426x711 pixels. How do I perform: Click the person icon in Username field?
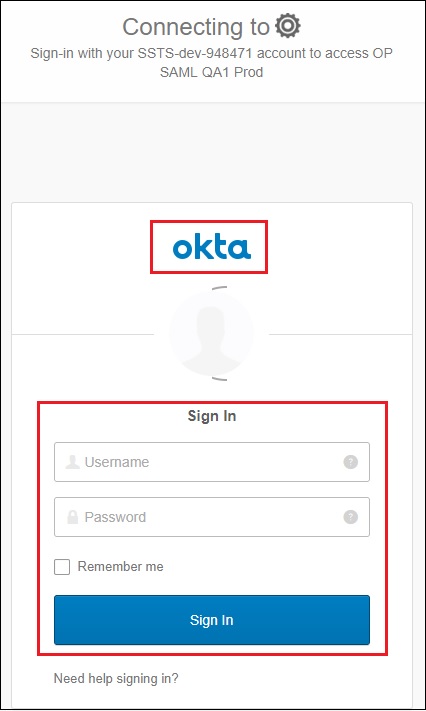pos(73,462)
